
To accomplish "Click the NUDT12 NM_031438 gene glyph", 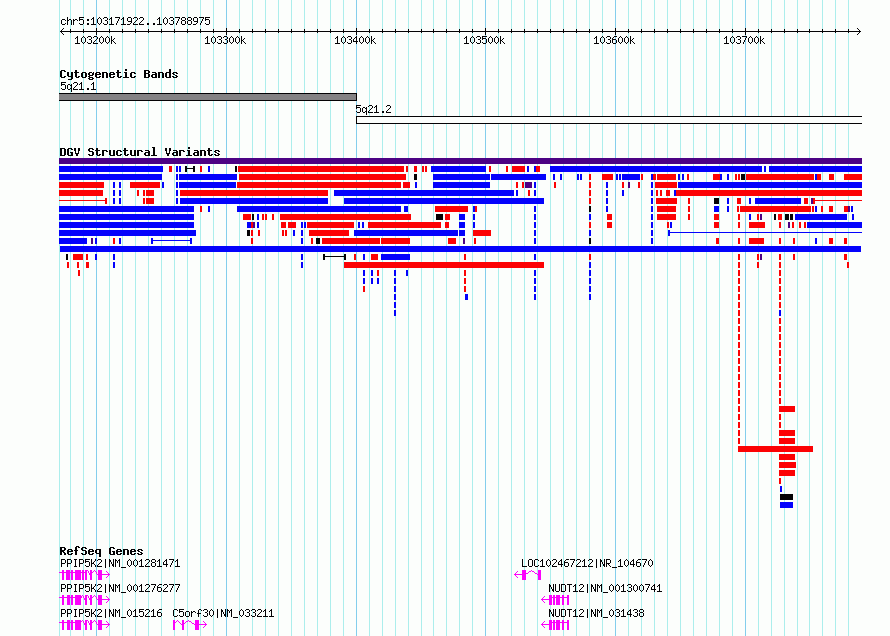I will click(x=555, y=625).
